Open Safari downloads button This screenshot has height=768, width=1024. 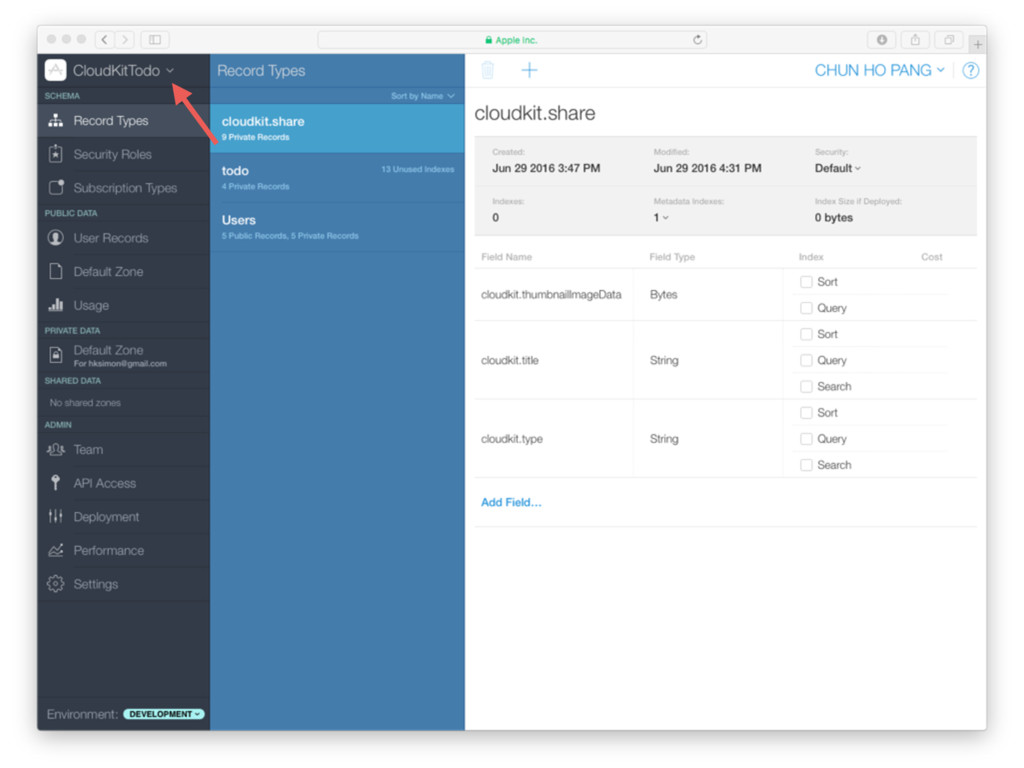(x=882, y=40)
